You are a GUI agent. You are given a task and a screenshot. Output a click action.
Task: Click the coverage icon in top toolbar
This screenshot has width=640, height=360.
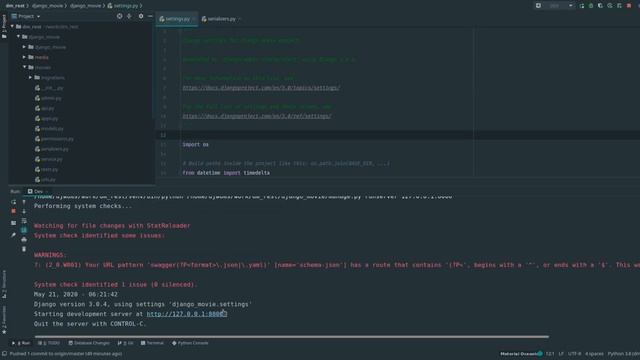click(600, 6)
